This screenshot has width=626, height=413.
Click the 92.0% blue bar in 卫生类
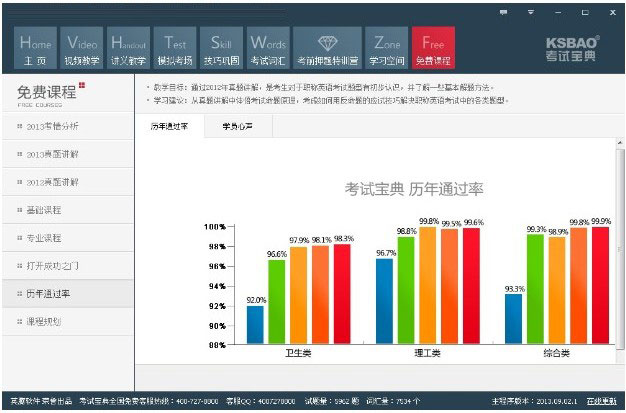coord(255,324)
